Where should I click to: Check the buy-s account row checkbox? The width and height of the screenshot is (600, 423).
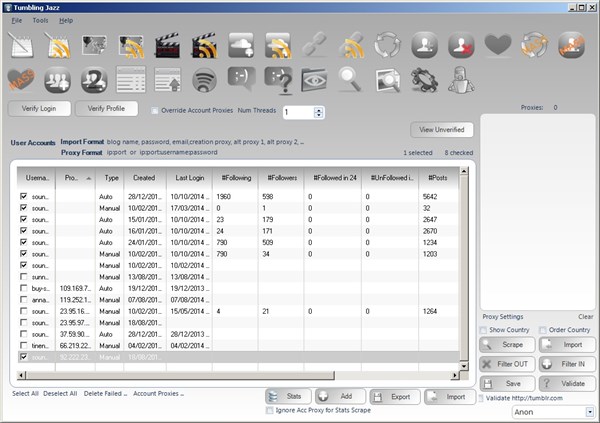pyautogui.click(x=24, y=288)
